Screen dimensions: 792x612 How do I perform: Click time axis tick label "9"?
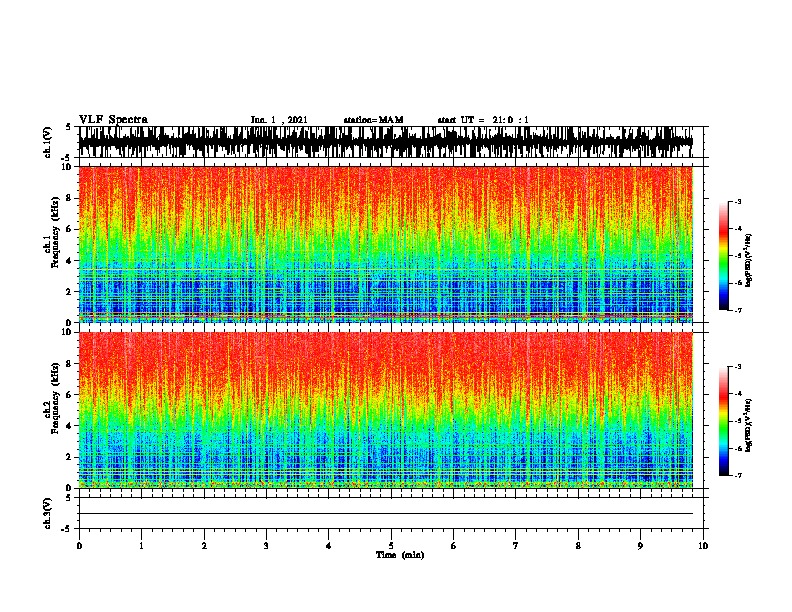point(640,546)
